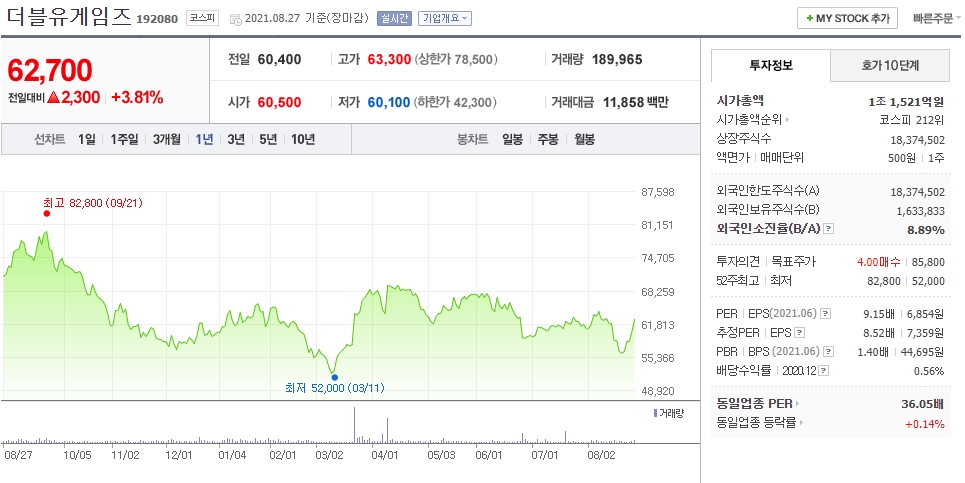Click the tall volume bar near 03/02
Viewport: 965px width, 483px height.
(x=354, y=425)
